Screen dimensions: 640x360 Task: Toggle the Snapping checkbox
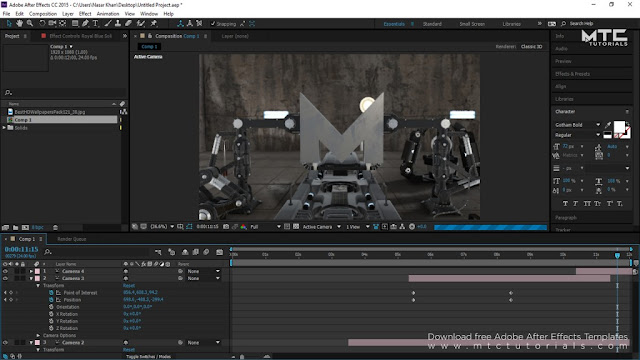(213, 24)
